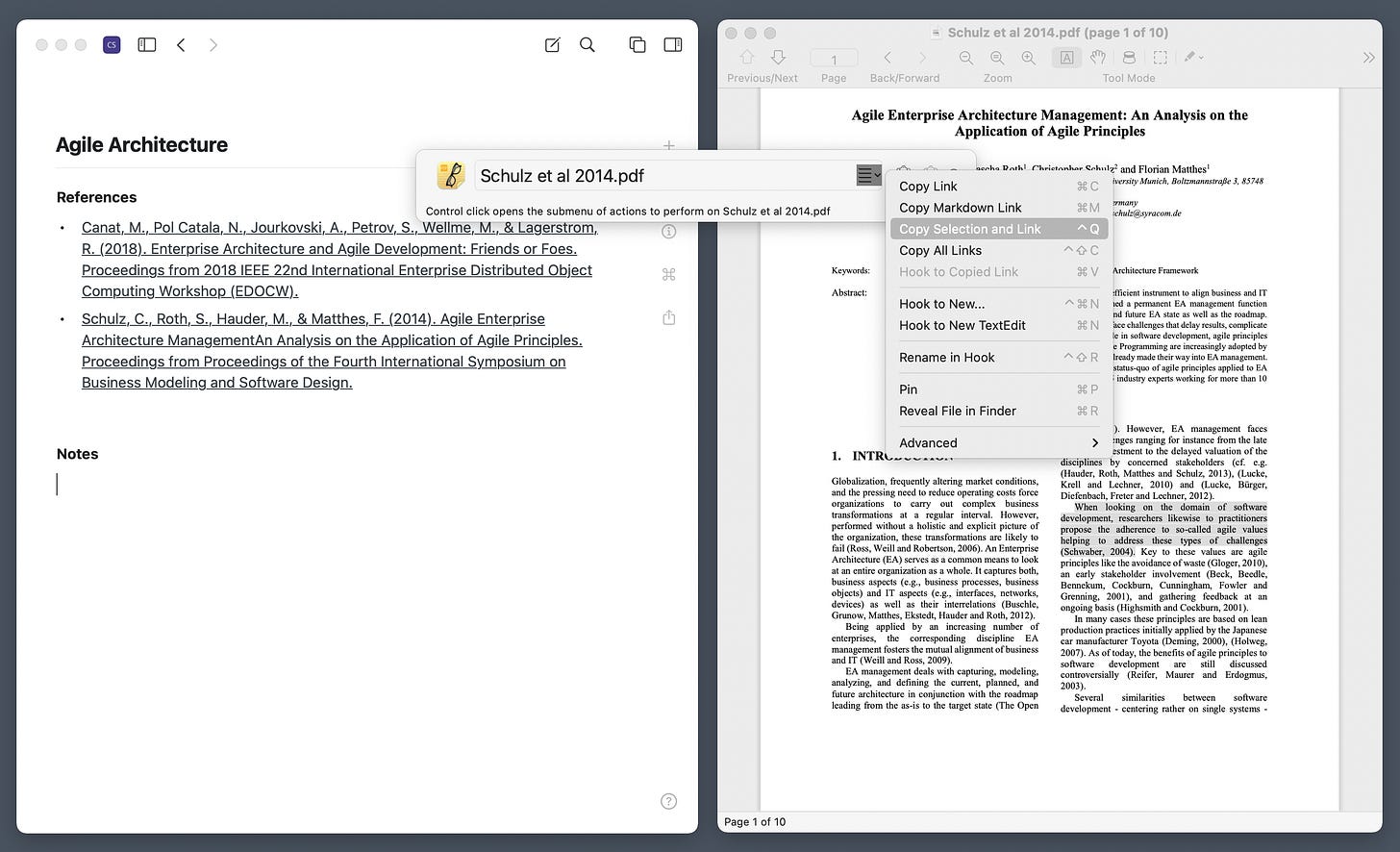1400x852 pixels.
Task: Choose Copy Link from Hook menu
Action: [999, 187]
